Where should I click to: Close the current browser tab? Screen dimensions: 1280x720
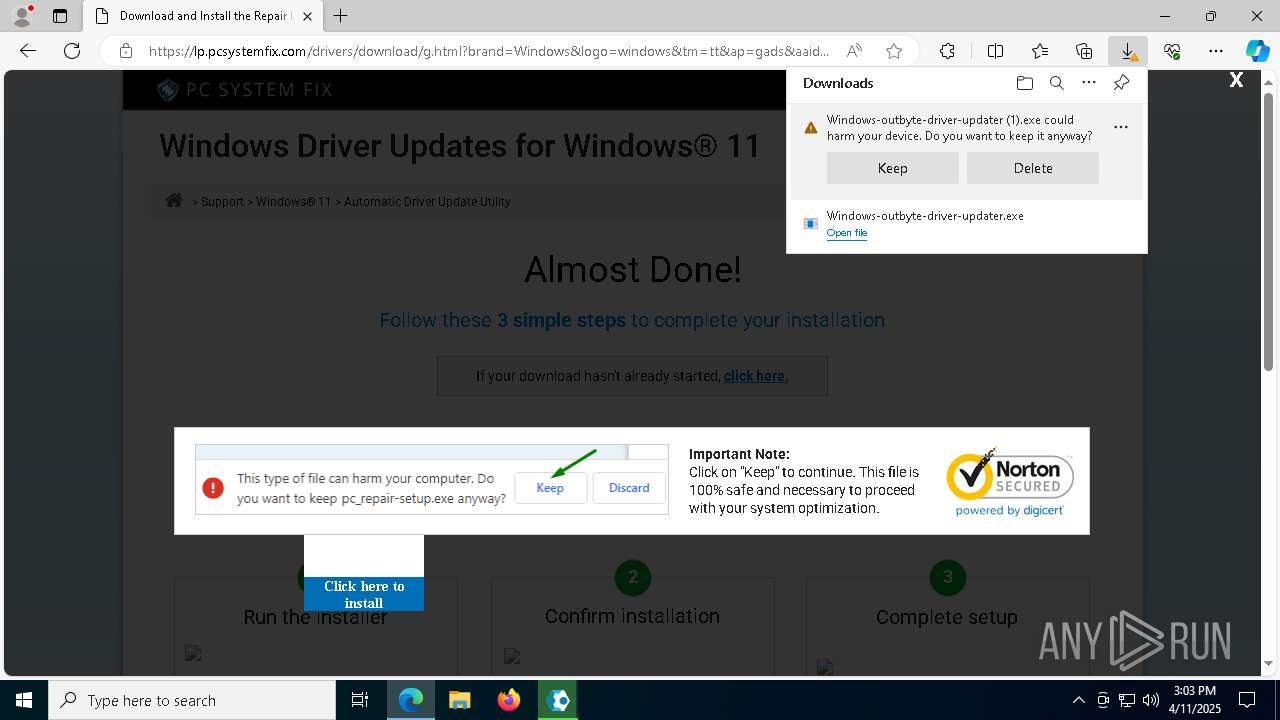[x=307, y=16]
